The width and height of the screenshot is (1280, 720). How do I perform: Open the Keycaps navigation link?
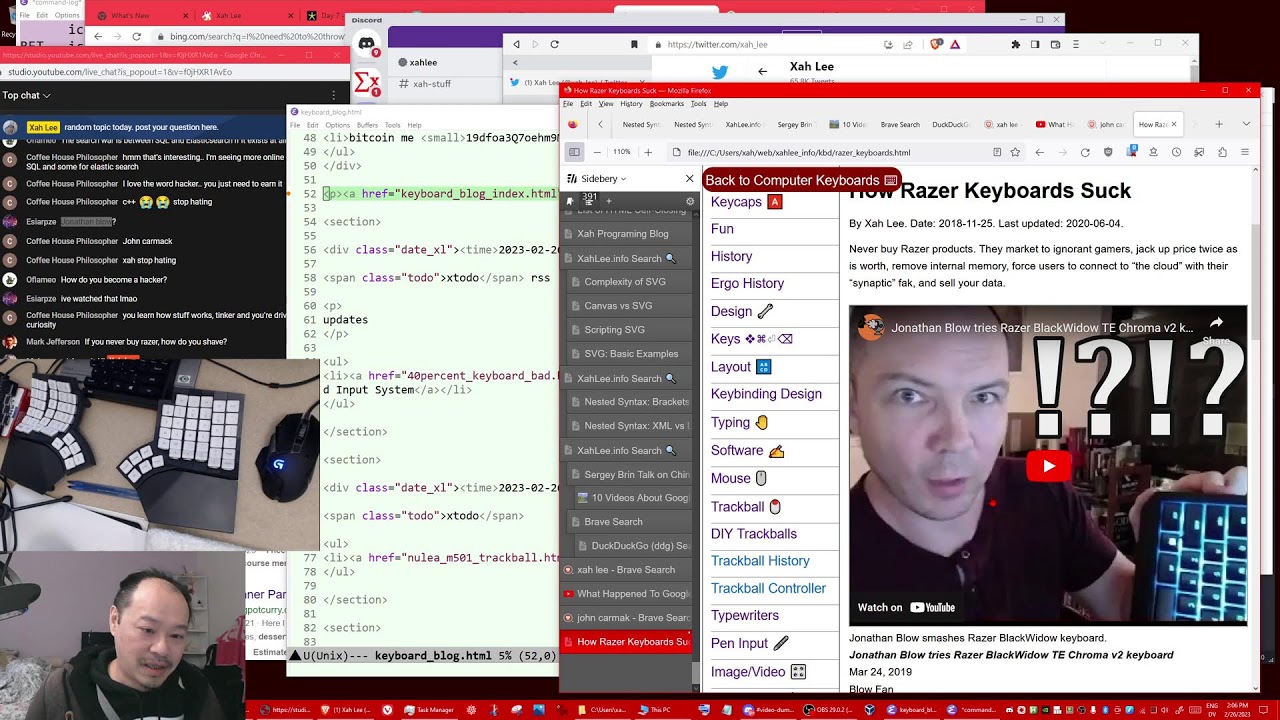pyautogui.click(x=746, y=202)
